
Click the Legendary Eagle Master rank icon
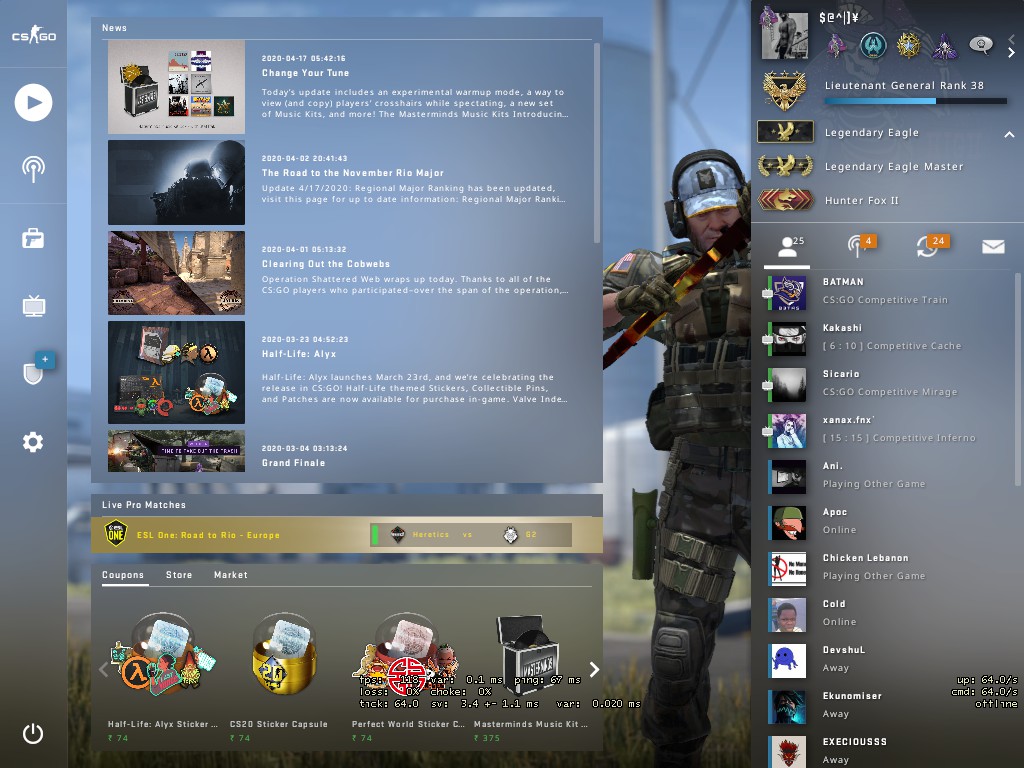(785, 166)
